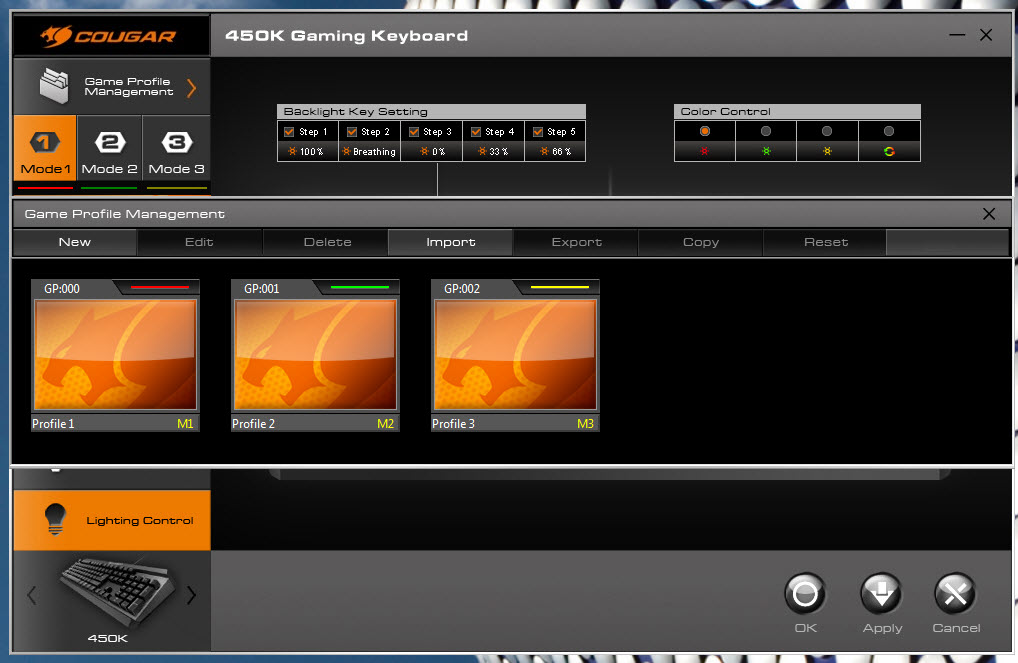1018x663 pixels.
Task: Click the Cancel X icon
Action: tap(955, 593)
